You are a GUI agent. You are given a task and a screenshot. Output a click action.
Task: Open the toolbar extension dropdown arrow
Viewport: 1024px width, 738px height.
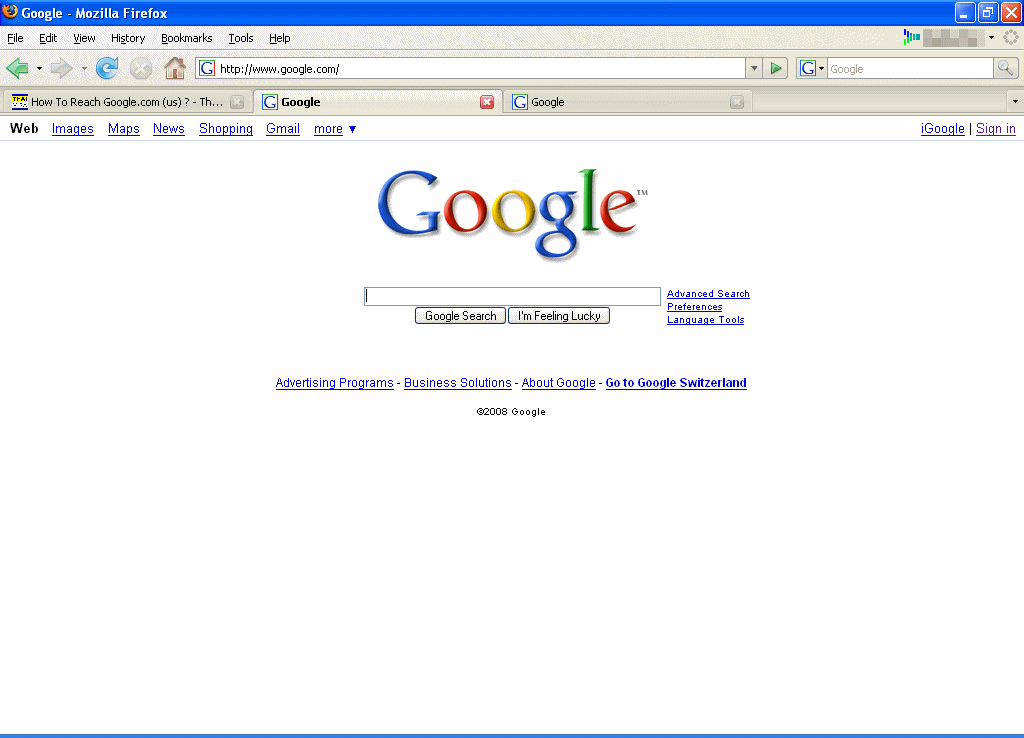(991, 38)
